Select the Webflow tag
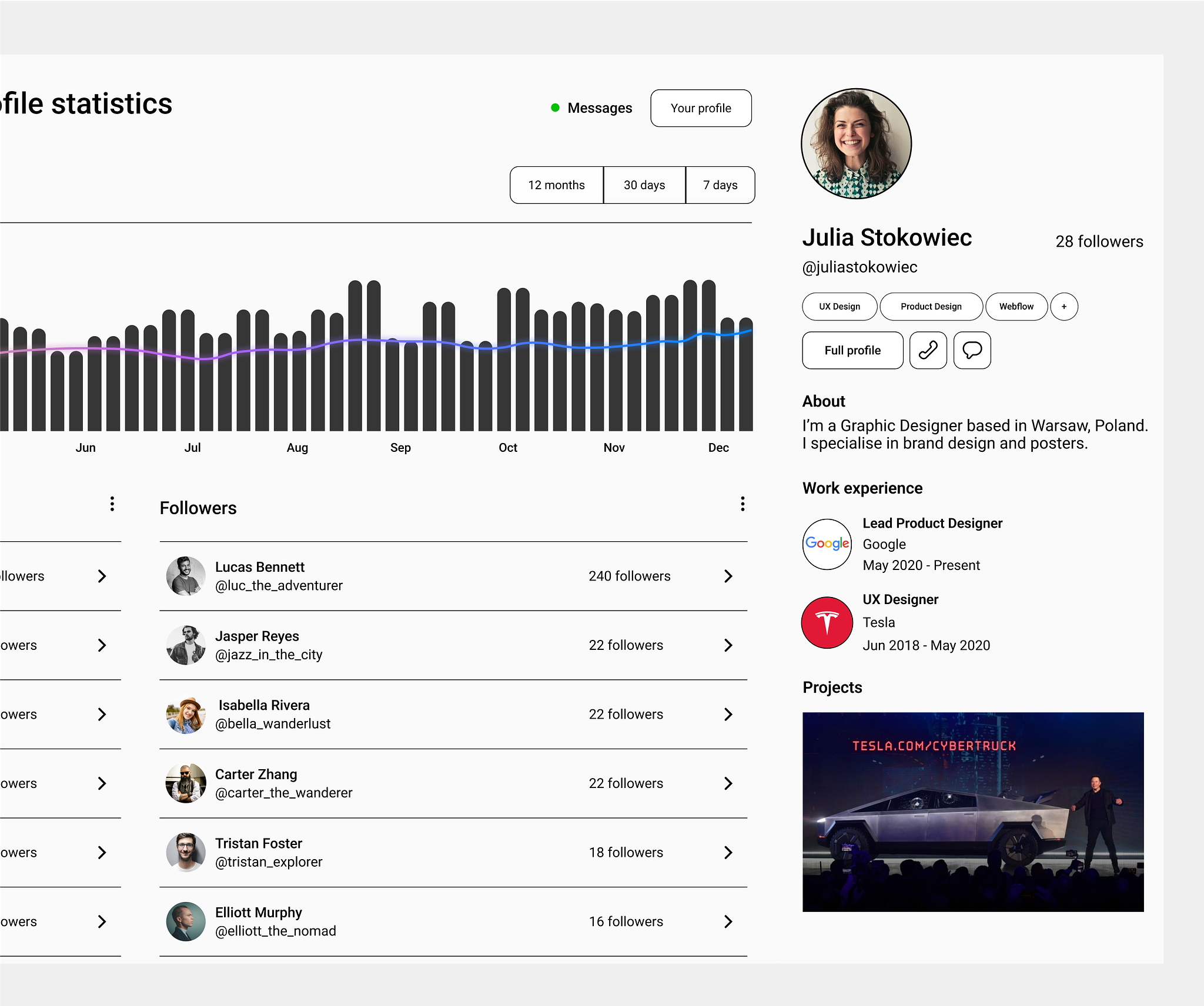The image size is (1204, 1006). click(1016, 307)
